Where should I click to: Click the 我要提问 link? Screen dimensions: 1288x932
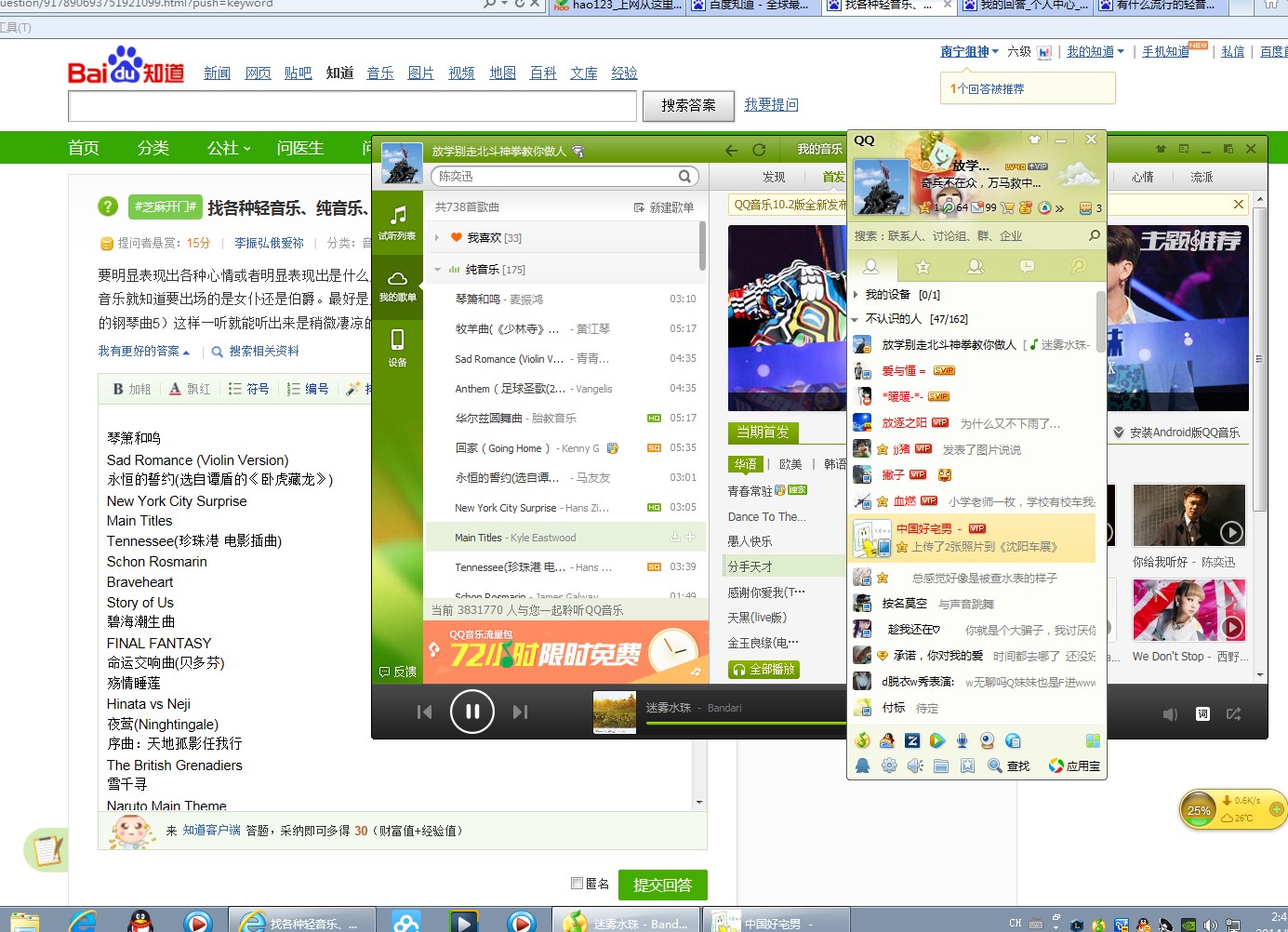click(771, 105)
